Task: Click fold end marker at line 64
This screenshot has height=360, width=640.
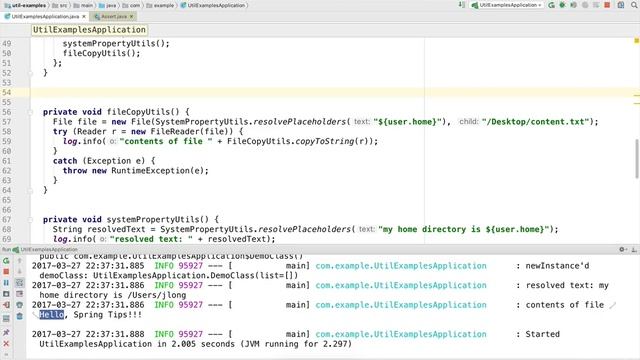Action: tap(31, 190)
